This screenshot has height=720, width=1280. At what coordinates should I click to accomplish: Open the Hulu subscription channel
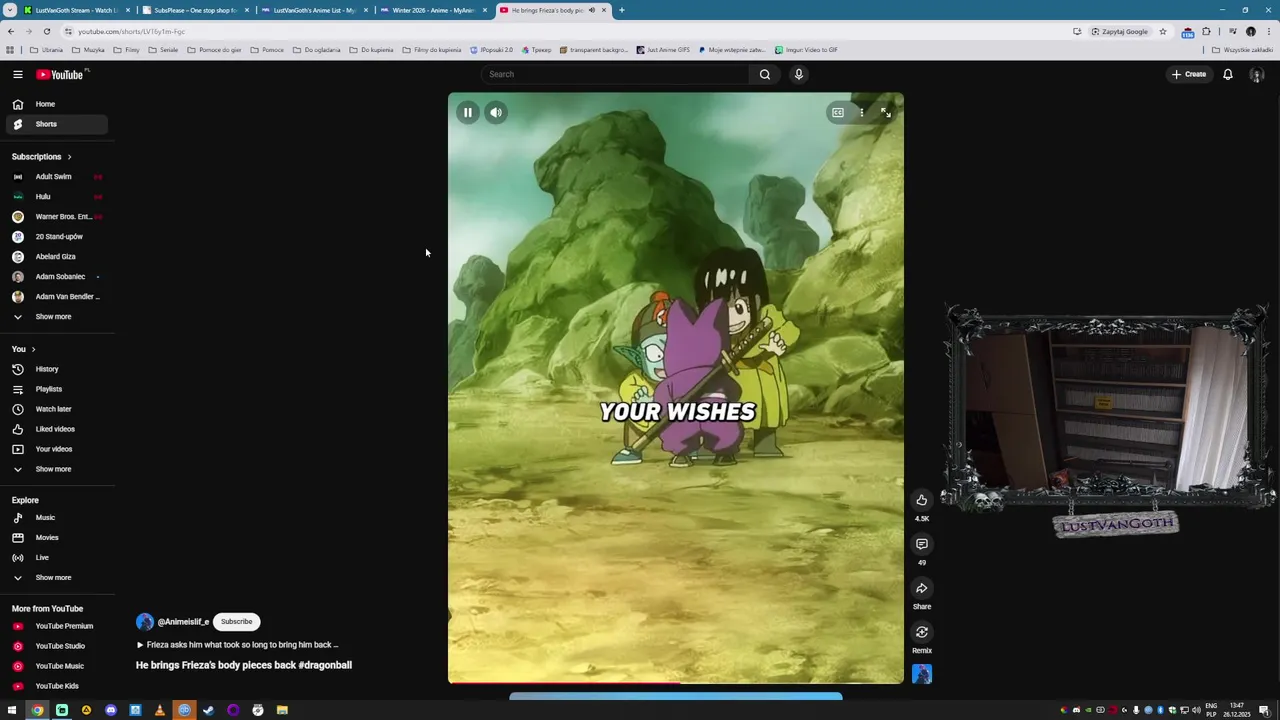56,197
